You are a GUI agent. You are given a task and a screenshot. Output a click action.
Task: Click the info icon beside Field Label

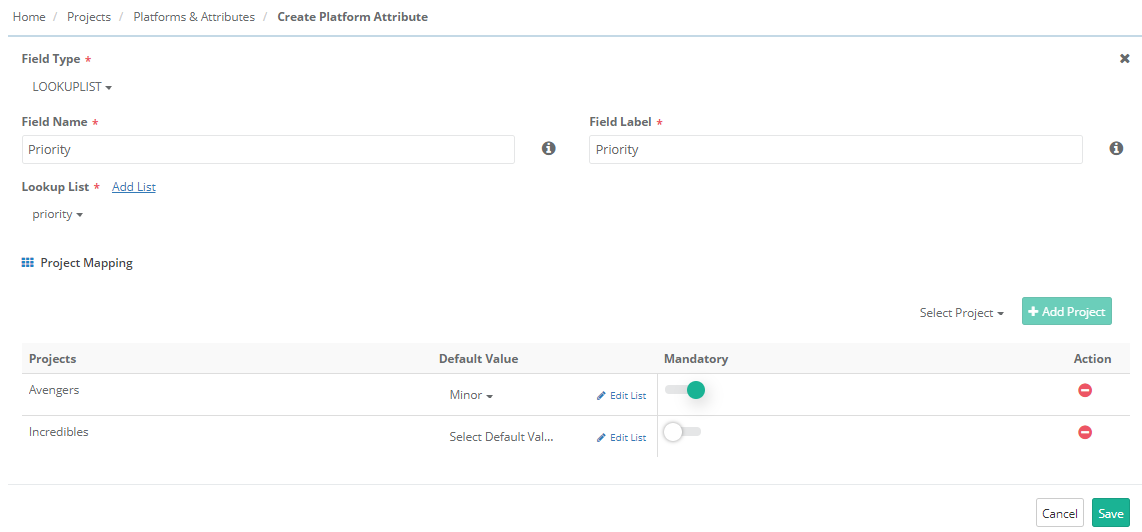click(1116, 149)
